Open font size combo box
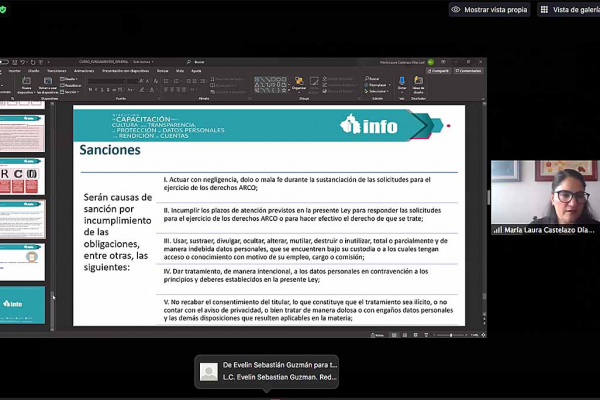The image size is (600, 400). coord(132,81)
